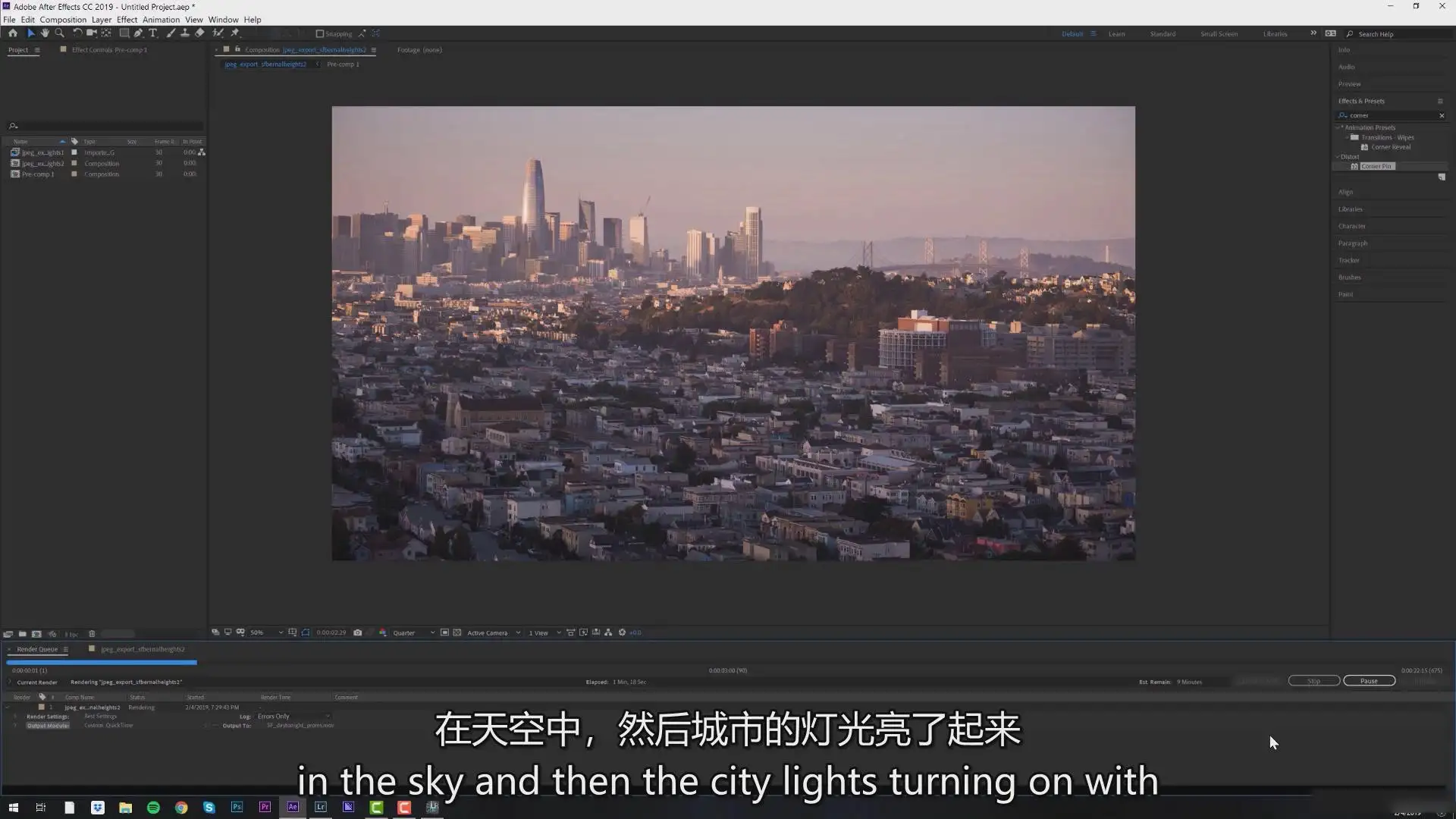Select the Puppet Pin tool
Screen dimensions: 1456x819
tap(235, 33)
